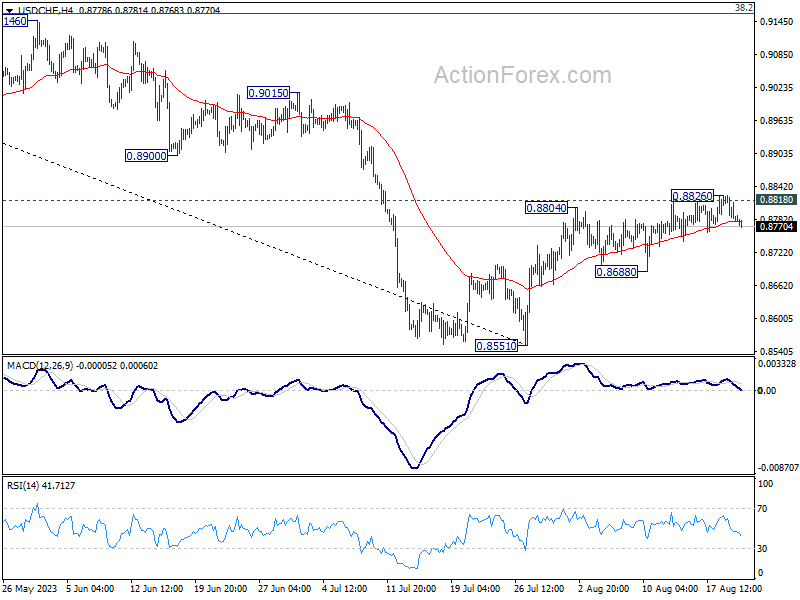
Task: Click the 0.86005 price axis value
Action: click(776, 319)
